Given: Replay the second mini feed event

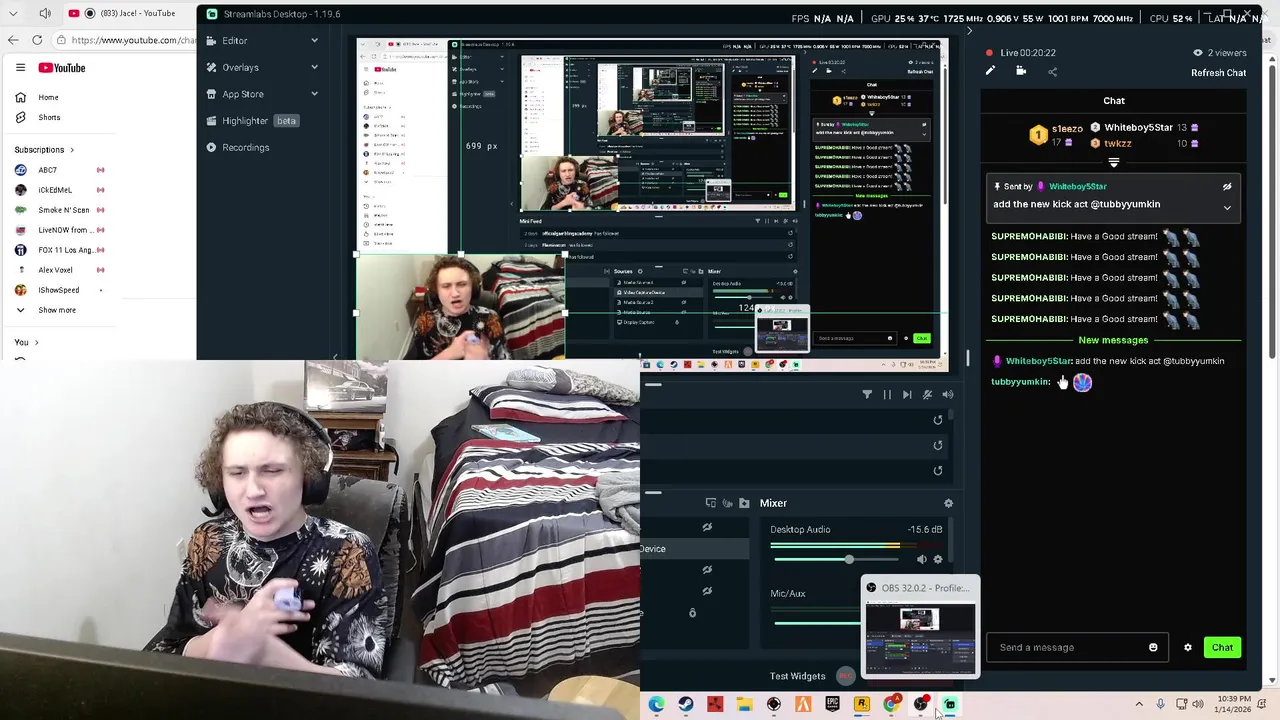Looking at the screenshot, I should (938, 445).
